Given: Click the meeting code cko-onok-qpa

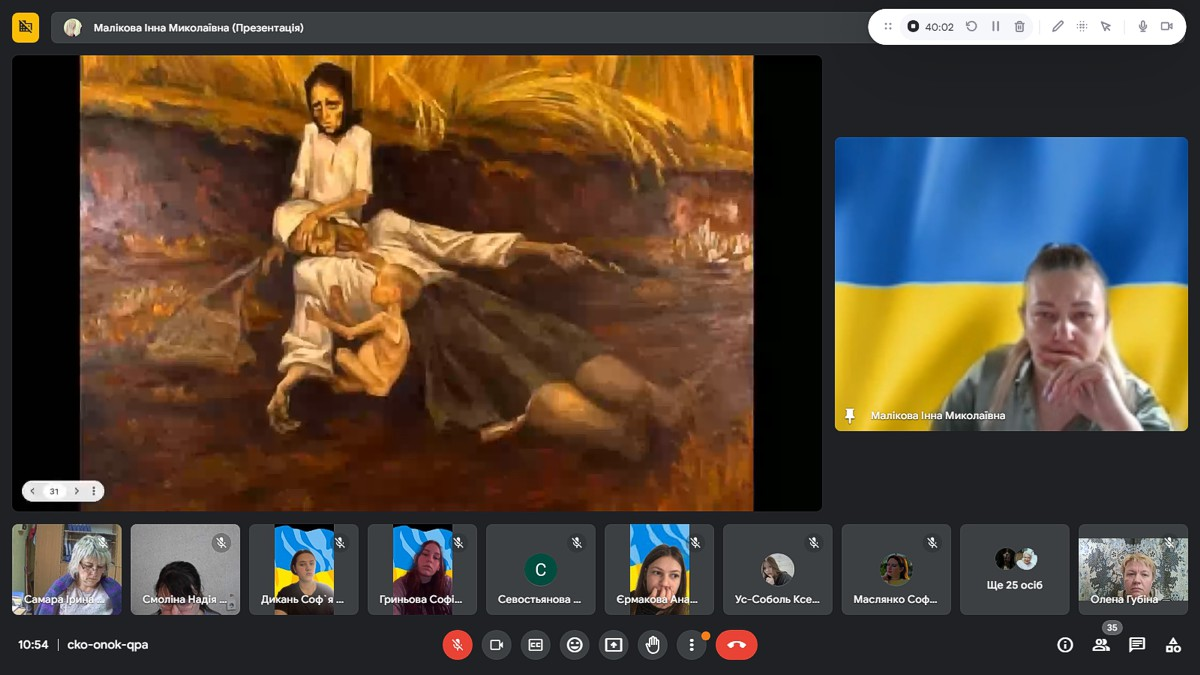Looking at the screenshot, I should coord(108,645).
